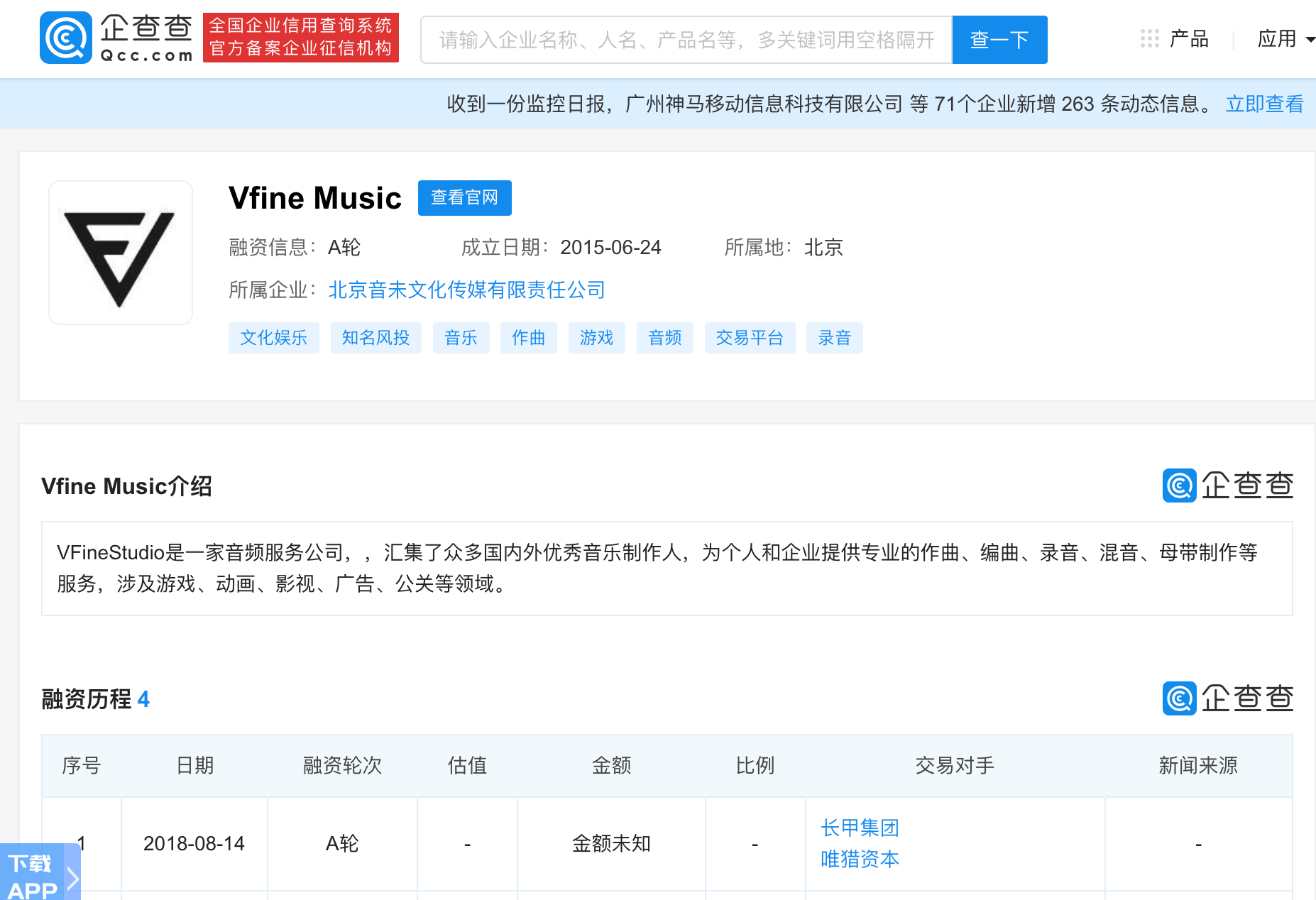Click the Qcc.com logo icon in header
1316x900 pixels.
tap(66, 38)
